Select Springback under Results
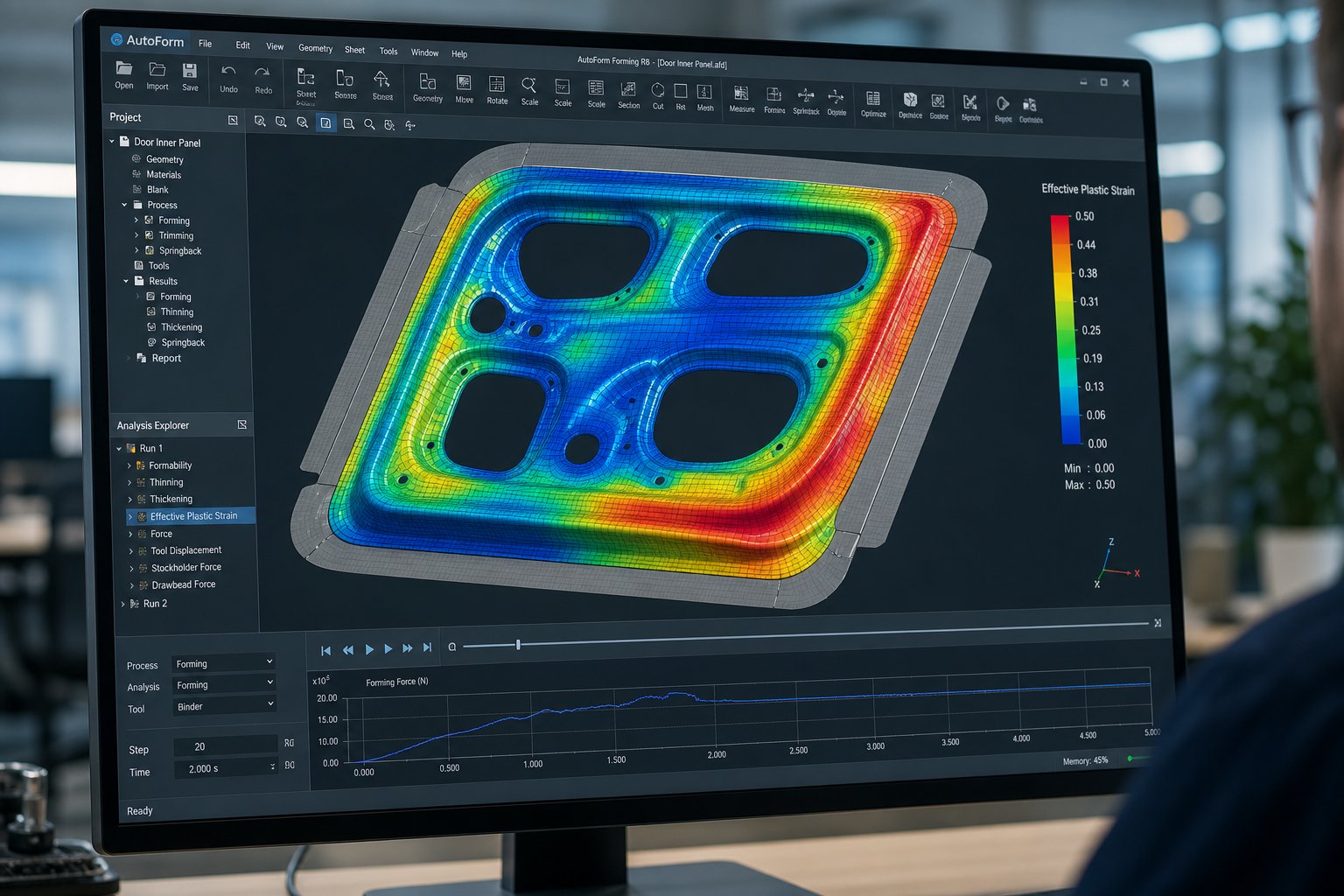Screen dimensions: 1344x896 point(183,343)
